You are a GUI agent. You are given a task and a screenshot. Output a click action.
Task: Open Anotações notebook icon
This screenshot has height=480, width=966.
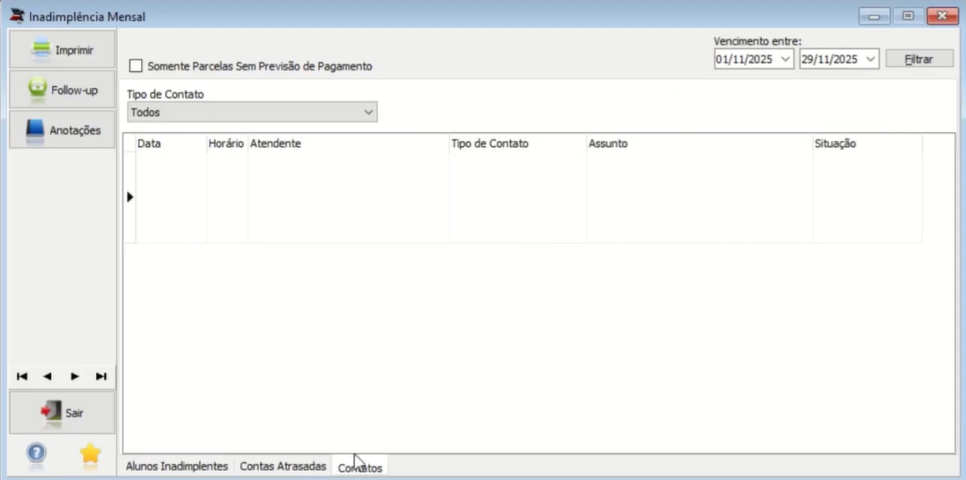35,131
